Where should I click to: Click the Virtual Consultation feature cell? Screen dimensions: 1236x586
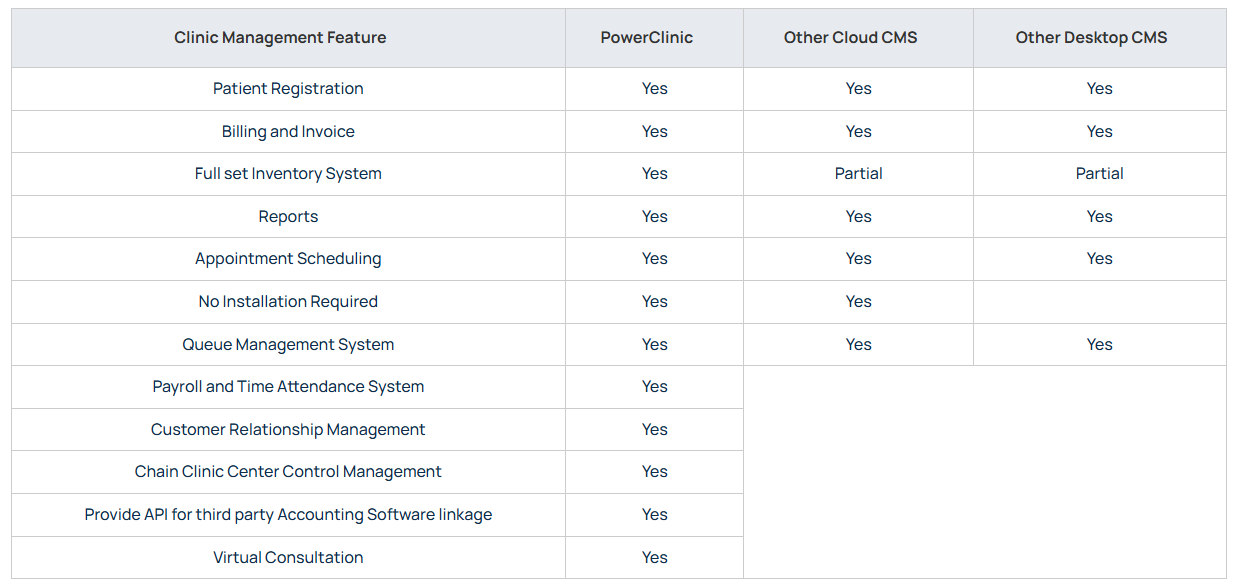[x=288, y=558]
